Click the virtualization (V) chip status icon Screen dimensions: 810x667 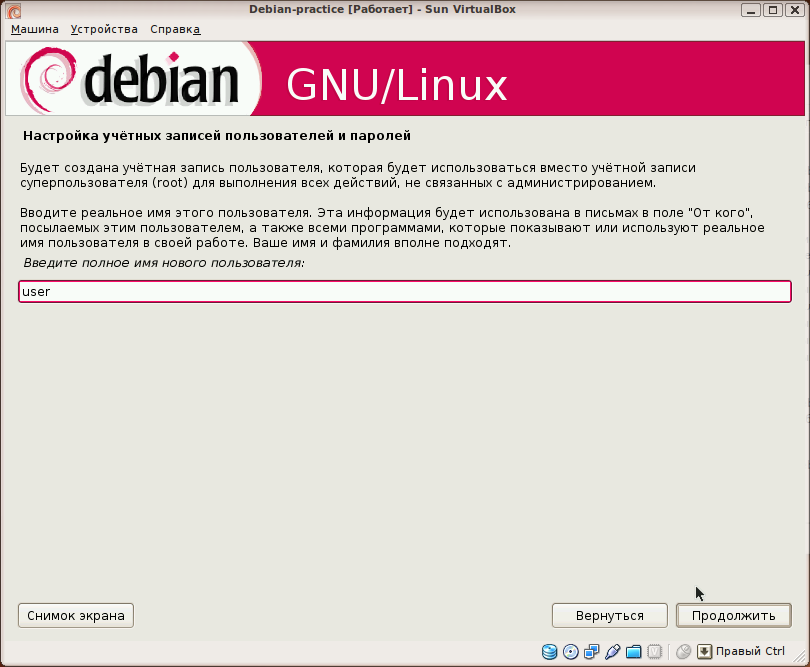(655, 652)
